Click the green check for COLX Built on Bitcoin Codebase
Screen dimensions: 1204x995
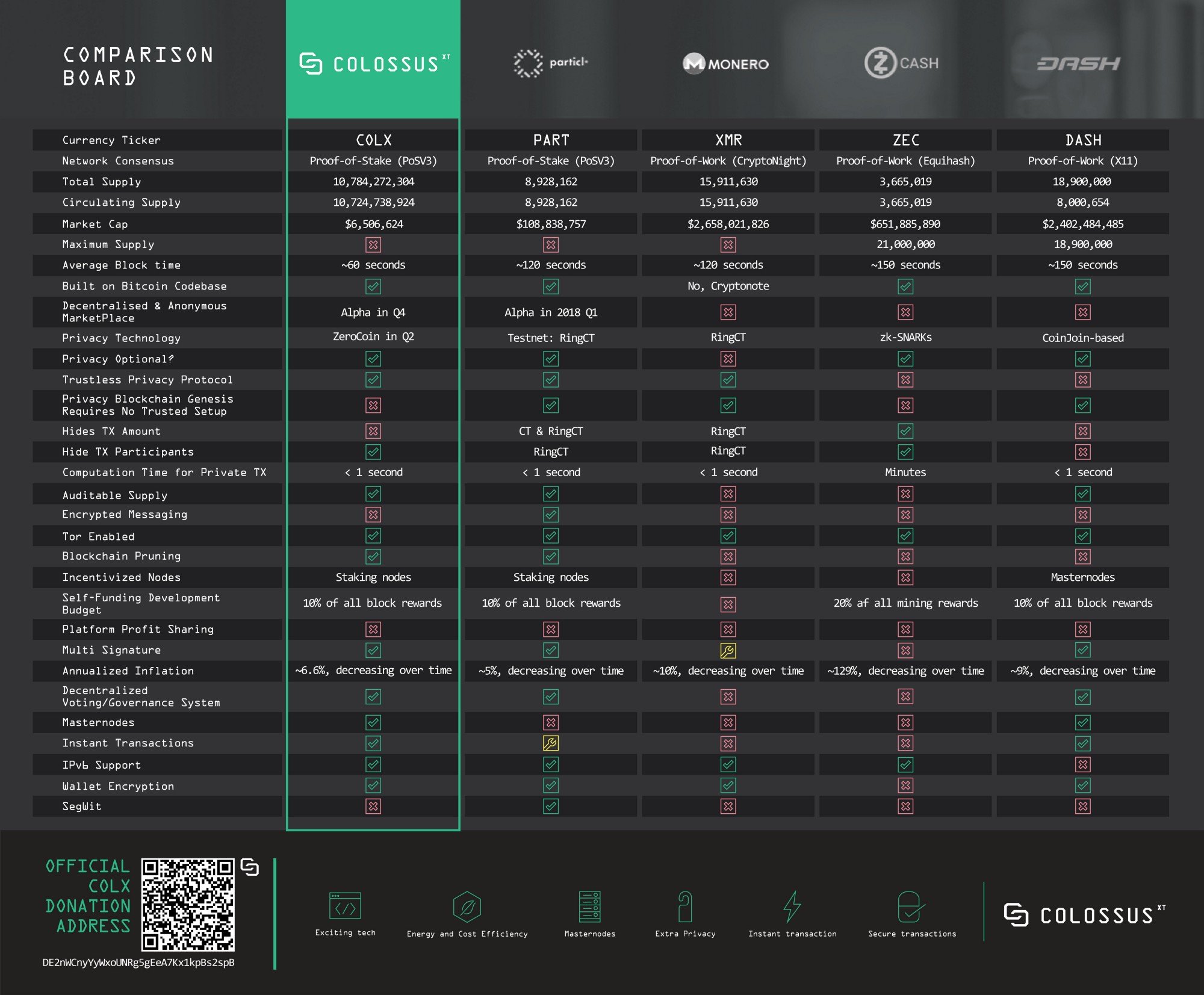(x=373, y=287)
